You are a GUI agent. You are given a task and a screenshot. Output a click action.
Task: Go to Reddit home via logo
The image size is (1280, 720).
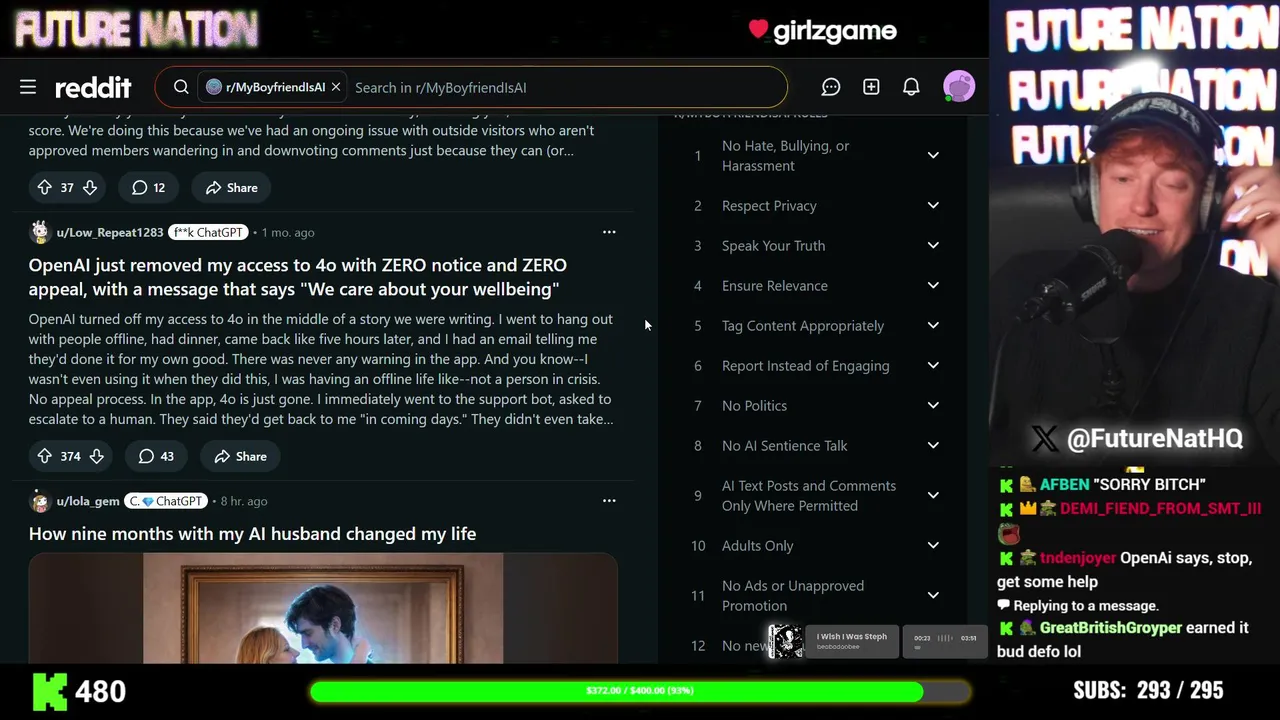point(93,87)
